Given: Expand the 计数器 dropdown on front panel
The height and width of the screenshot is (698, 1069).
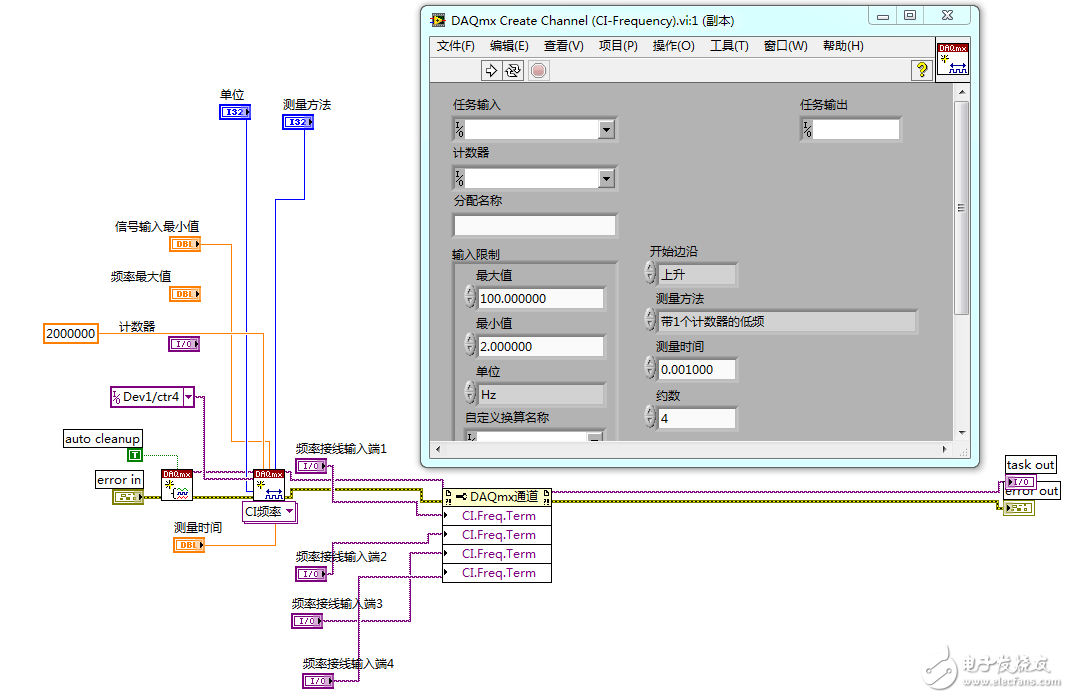Looking at the screenshot, I should pos(606,178).
